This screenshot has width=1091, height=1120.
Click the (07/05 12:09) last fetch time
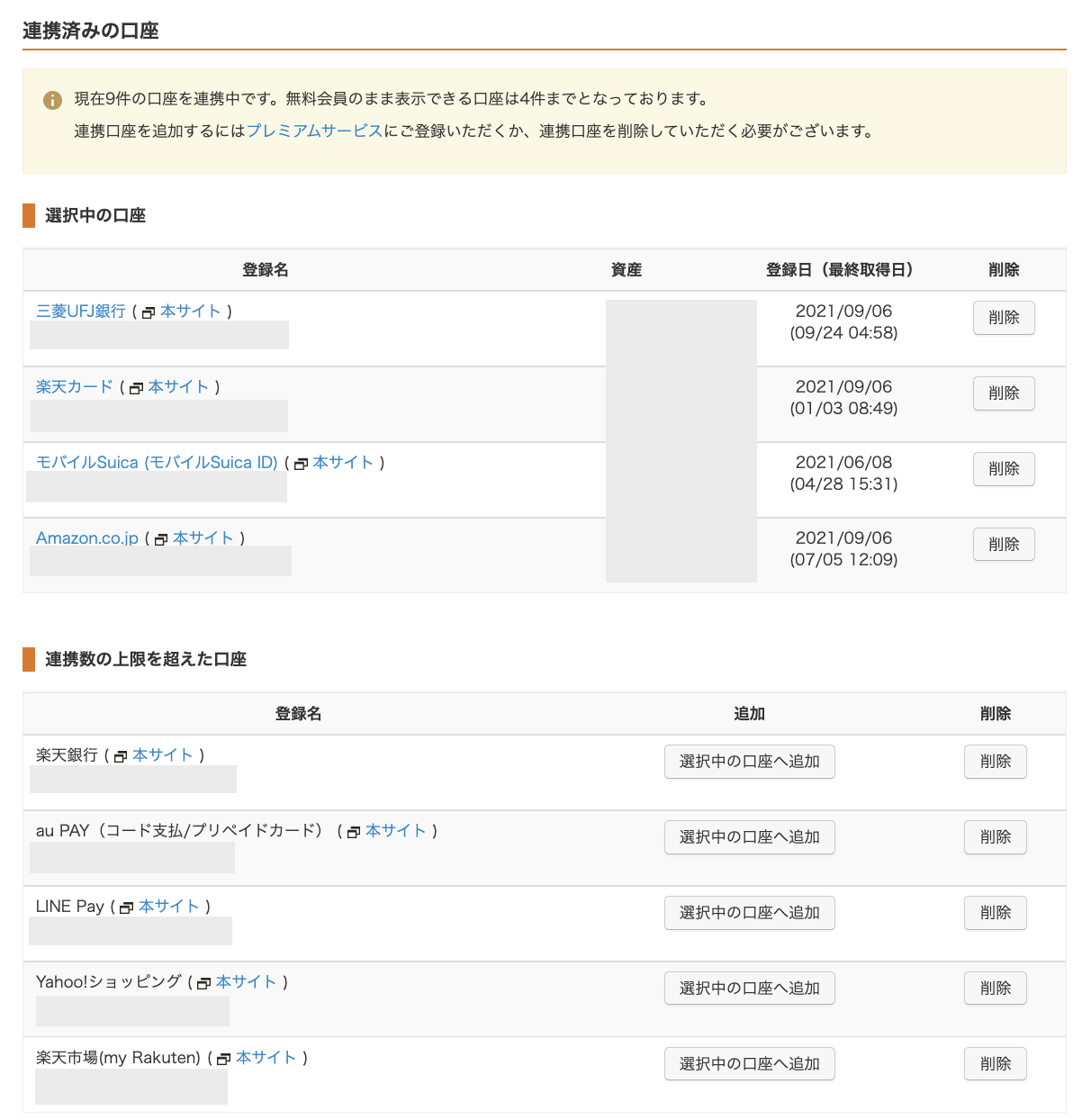coord(843,560)
